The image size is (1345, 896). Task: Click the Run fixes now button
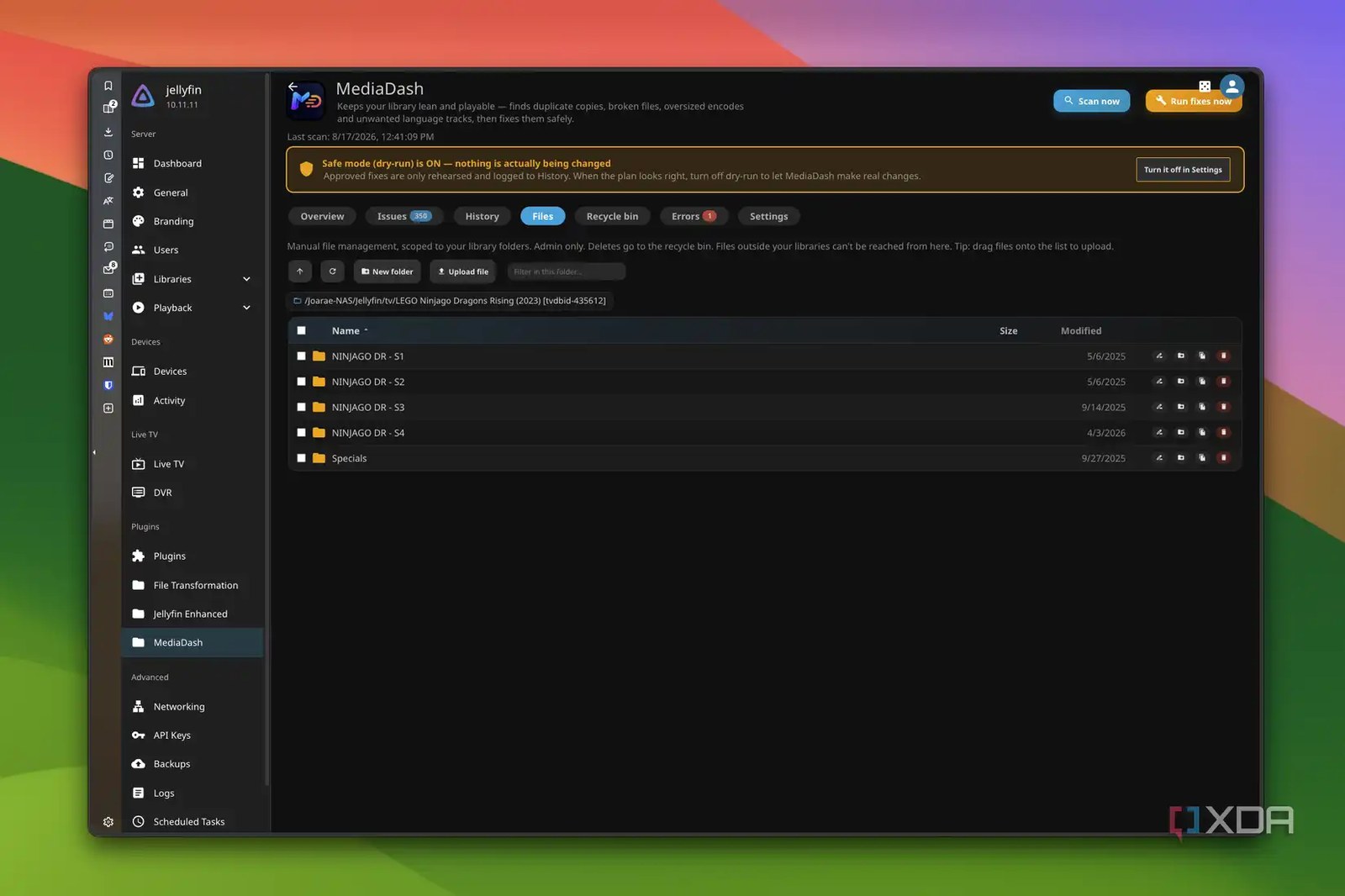point(1193,101)
